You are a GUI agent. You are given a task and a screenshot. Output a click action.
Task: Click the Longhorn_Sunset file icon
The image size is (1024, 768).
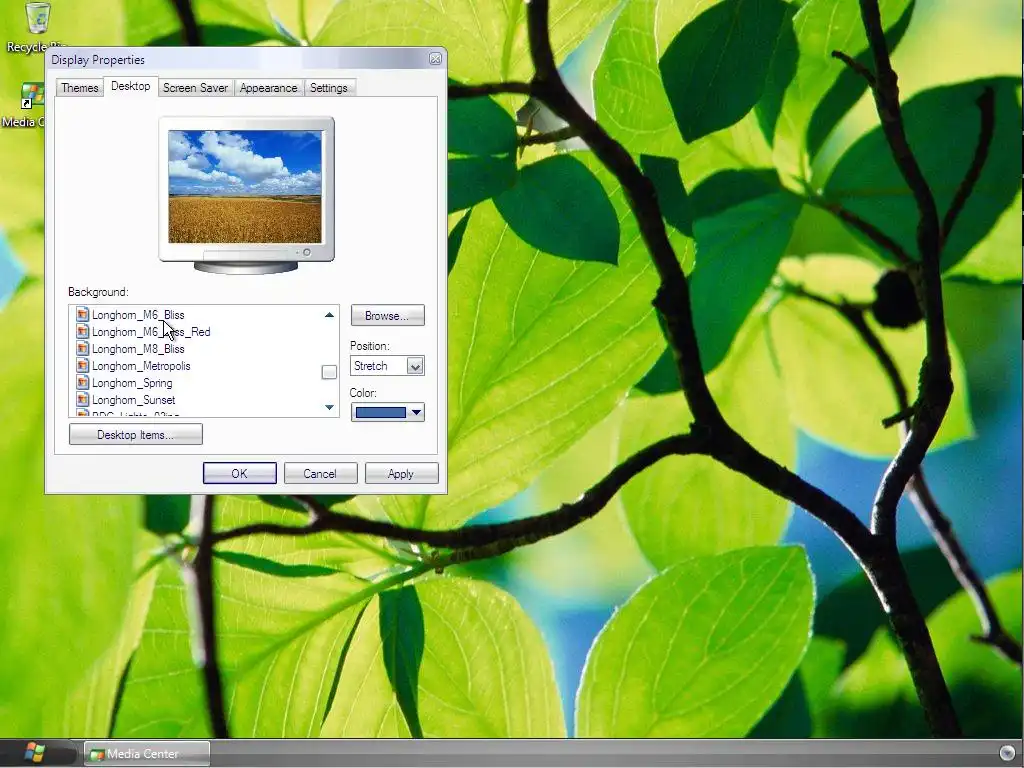82,400
